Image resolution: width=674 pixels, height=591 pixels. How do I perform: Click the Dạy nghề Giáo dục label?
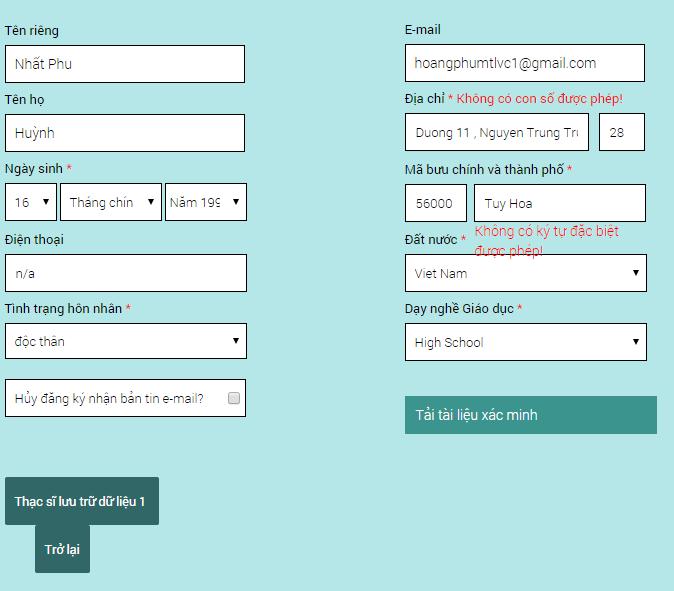[459, 309]
